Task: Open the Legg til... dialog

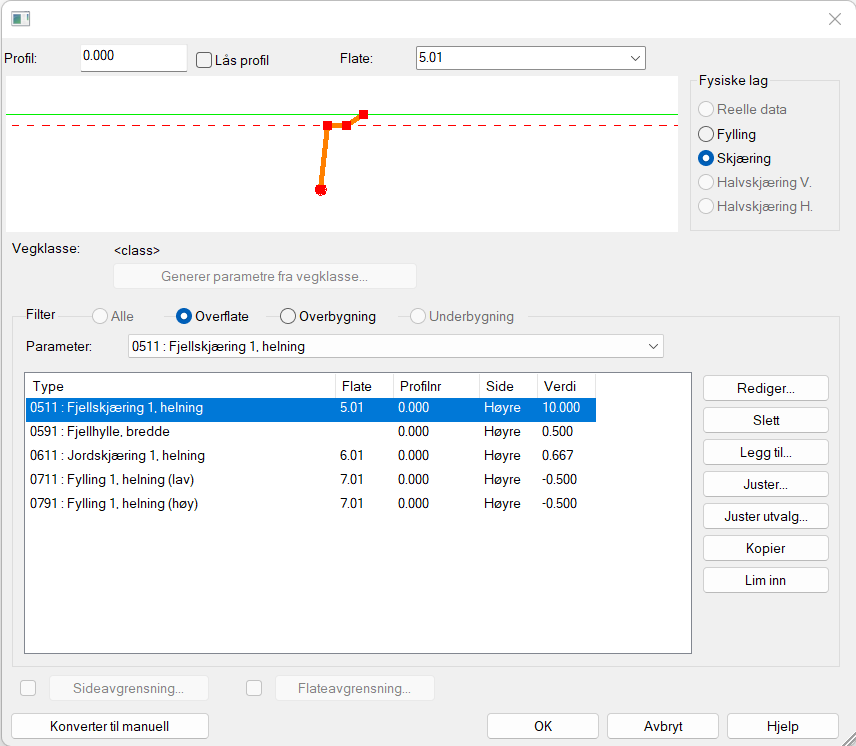Action: coord(765,452)
